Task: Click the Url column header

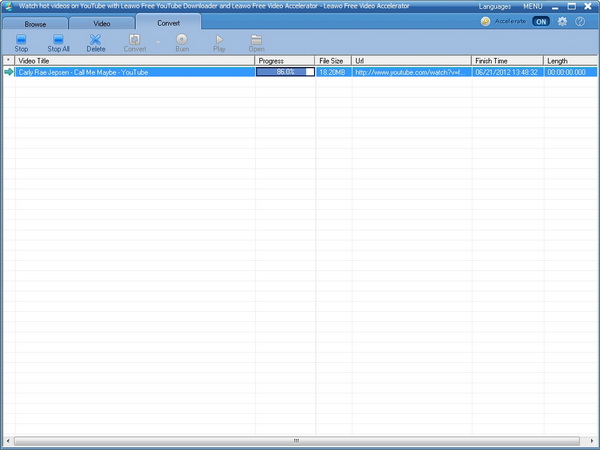Action: [411, 60]
